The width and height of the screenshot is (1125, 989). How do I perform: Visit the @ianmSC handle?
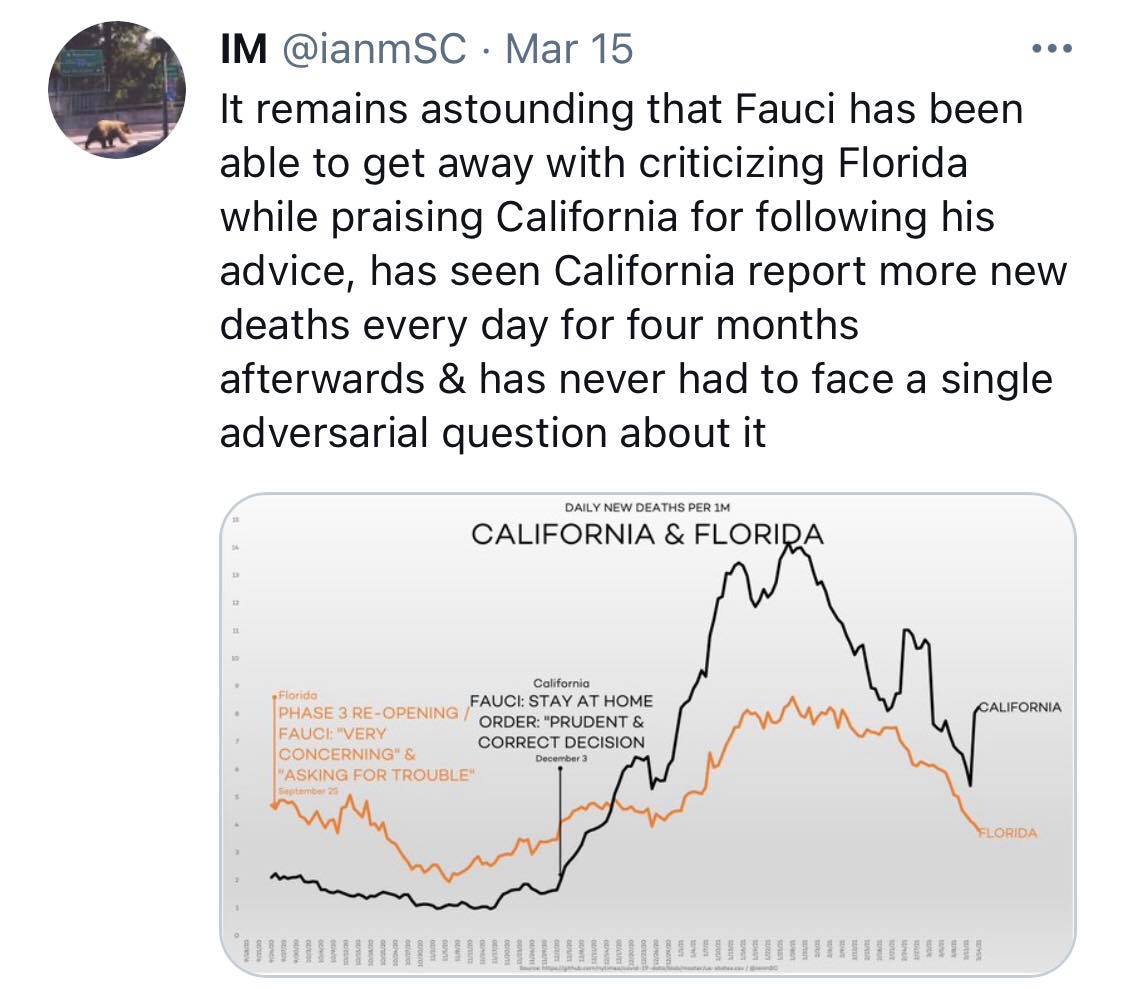tap(374, 49)
